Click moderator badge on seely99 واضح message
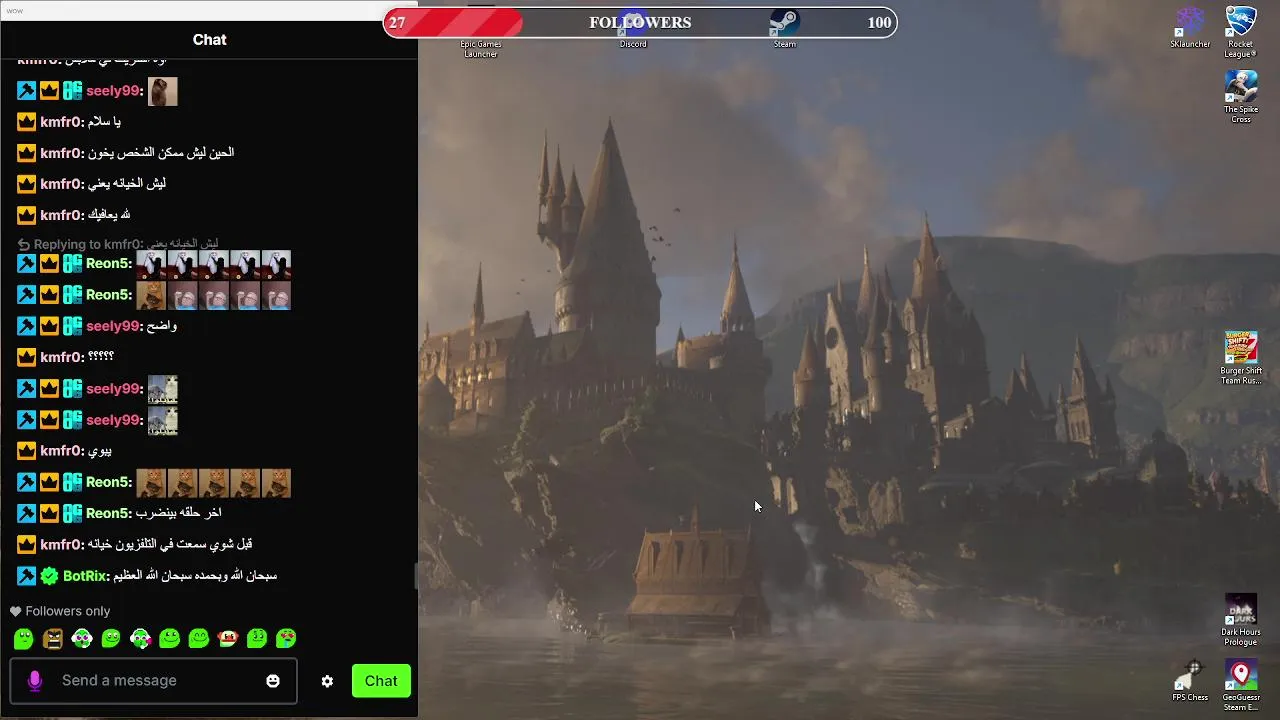Screen dimensions: 1280x720 (26, 326)
